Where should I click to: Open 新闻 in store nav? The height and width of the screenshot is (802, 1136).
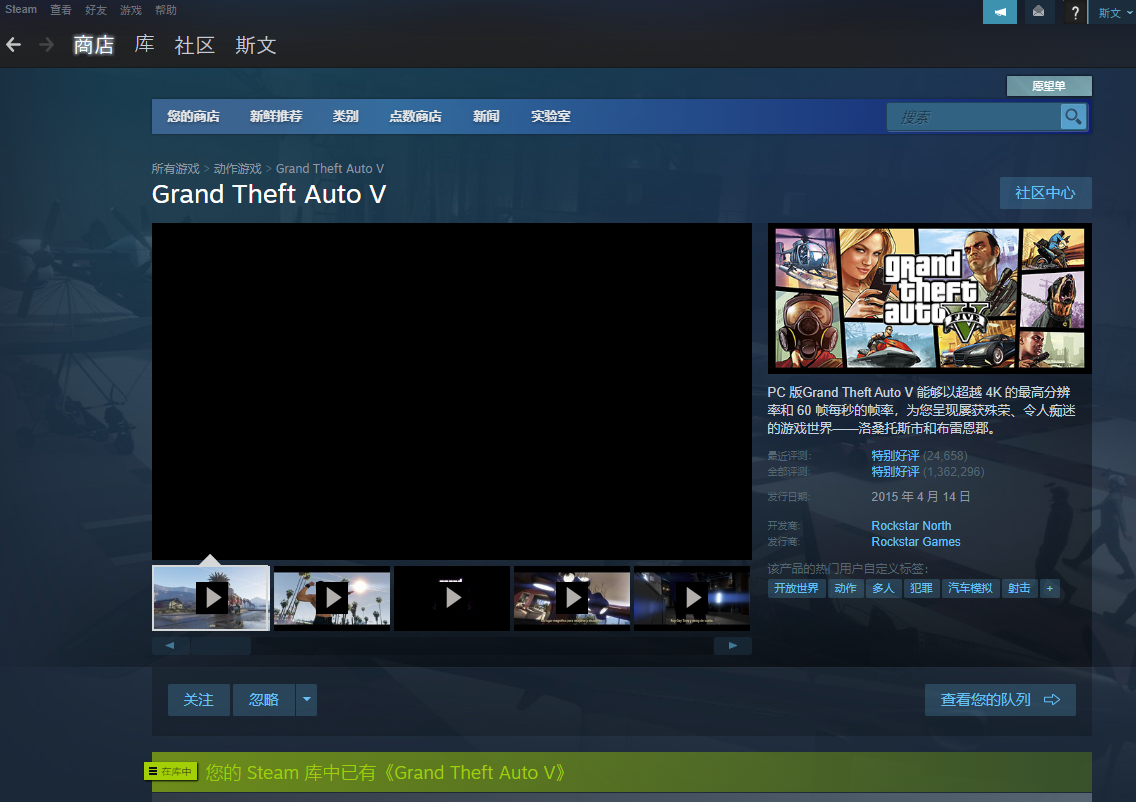tap(486, 117)
